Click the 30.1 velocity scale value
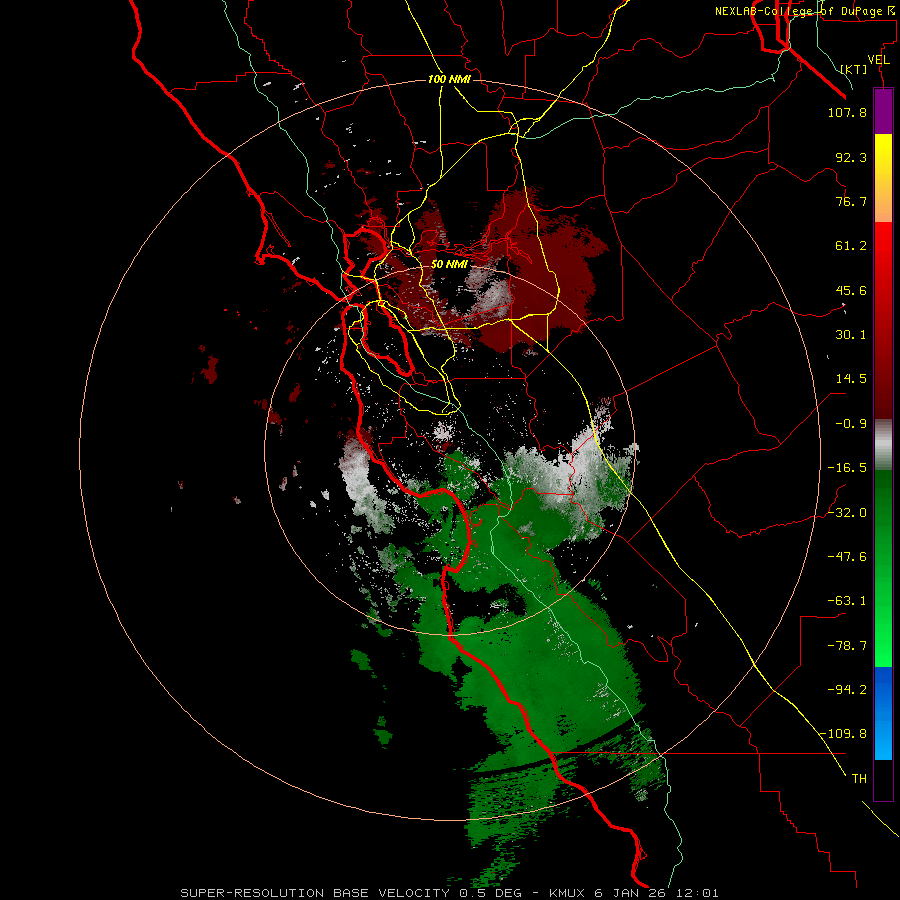Viewport: 900px width, 900px height. pos(851,335)
